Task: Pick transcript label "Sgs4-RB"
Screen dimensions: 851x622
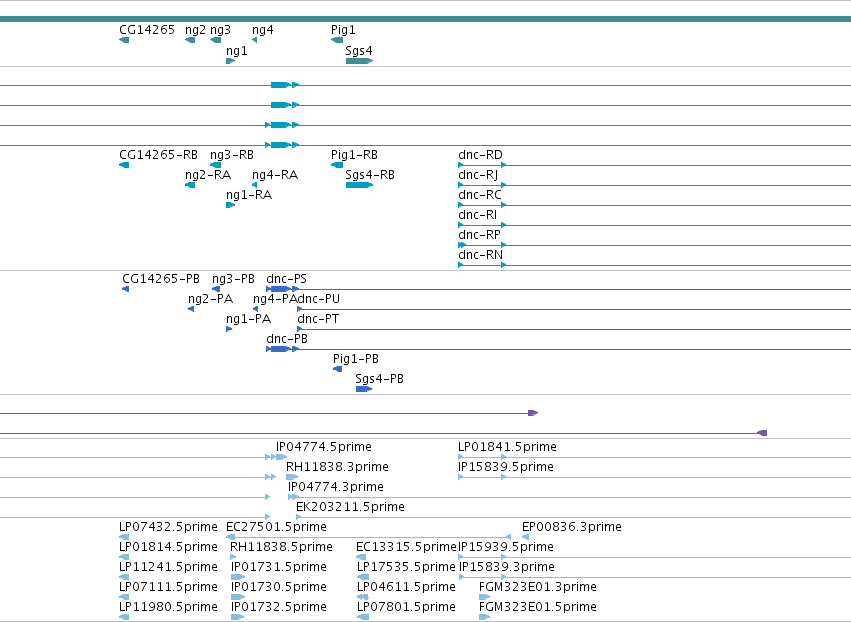Action: [370, 175]
